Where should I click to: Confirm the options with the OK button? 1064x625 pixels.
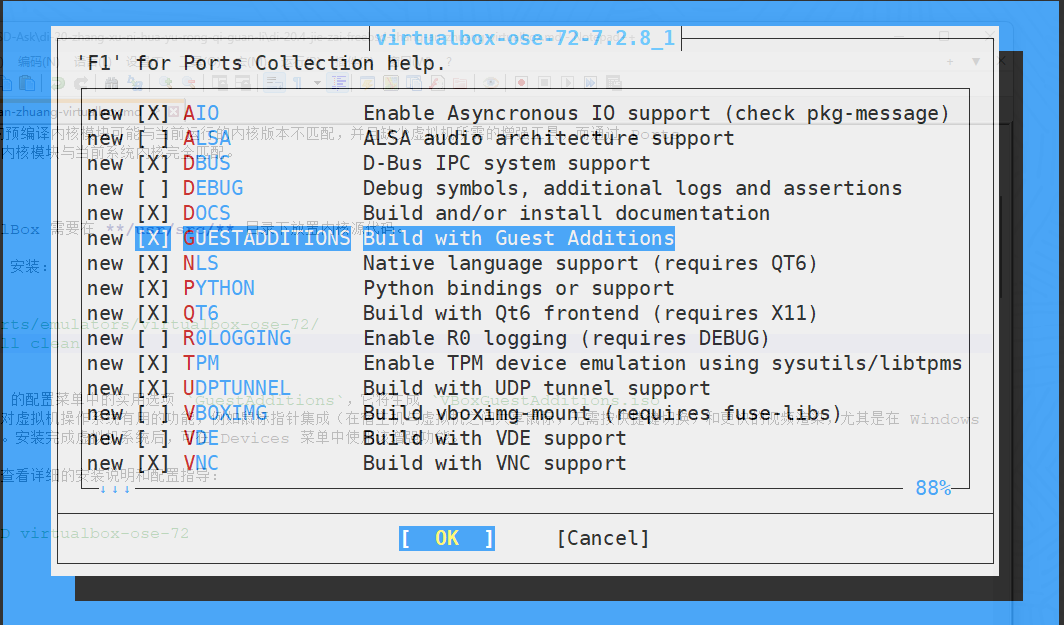pos(446,538)
